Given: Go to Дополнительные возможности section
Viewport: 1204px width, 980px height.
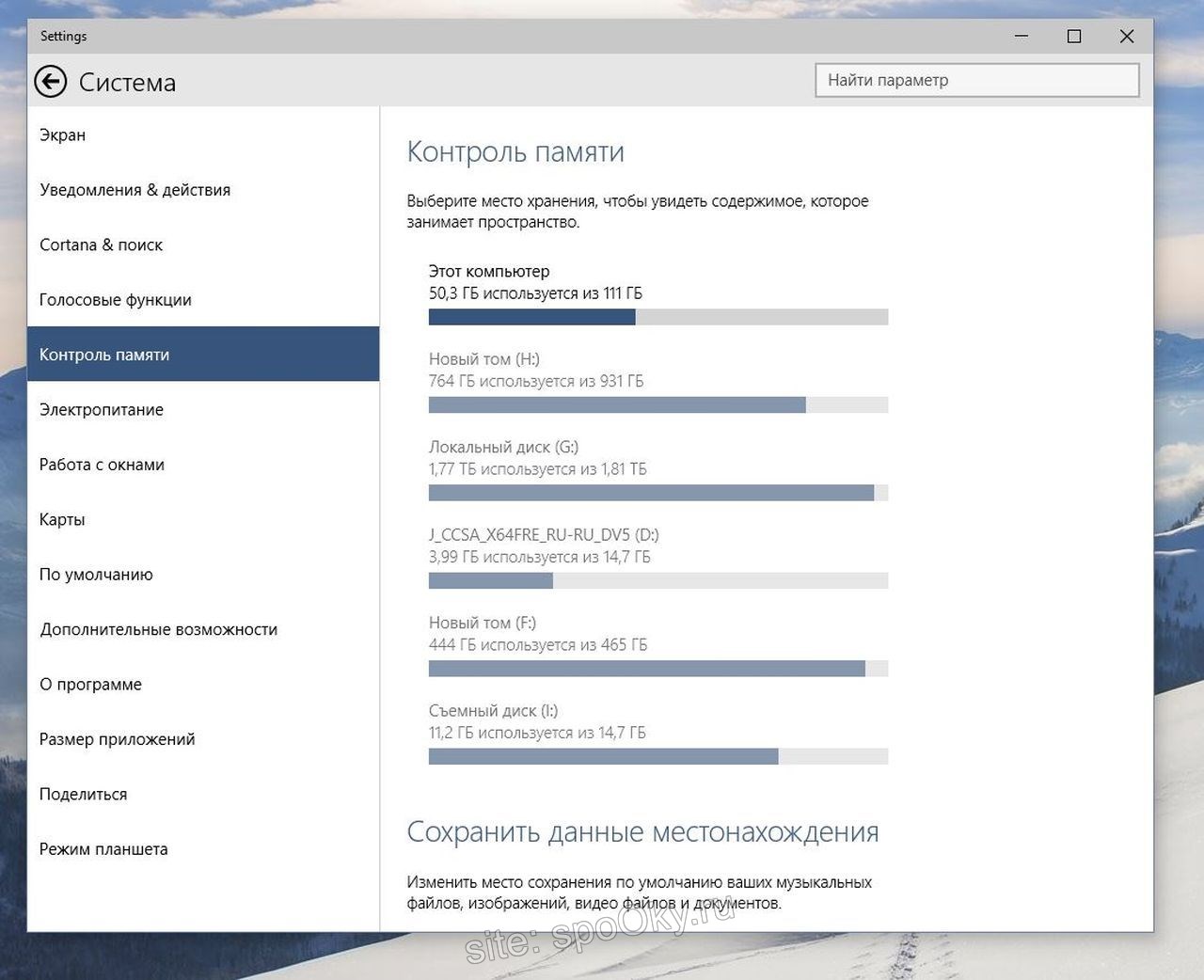Looking at the screenshot, I should (x=158, y=630).
